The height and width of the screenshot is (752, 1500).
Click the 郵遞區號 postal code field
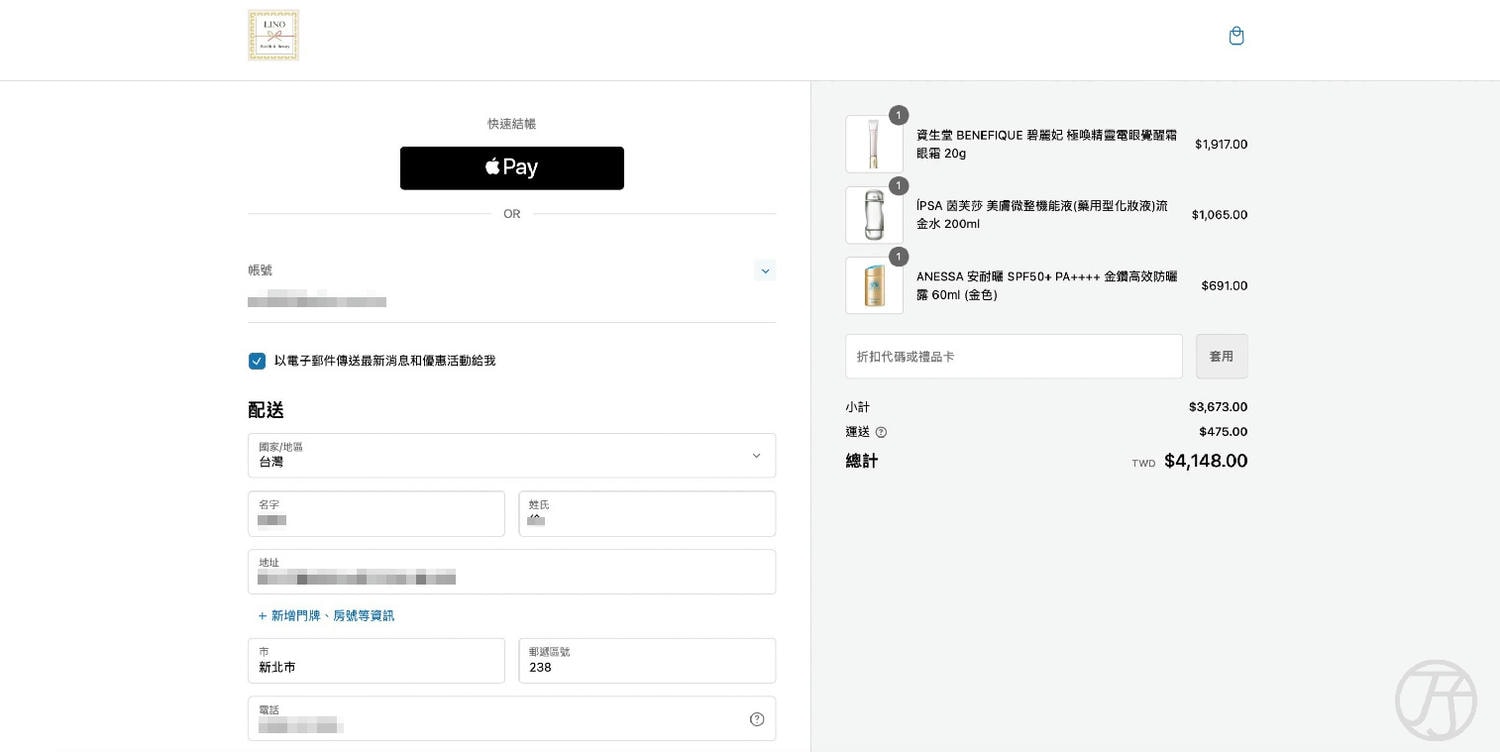click(647, 661)
